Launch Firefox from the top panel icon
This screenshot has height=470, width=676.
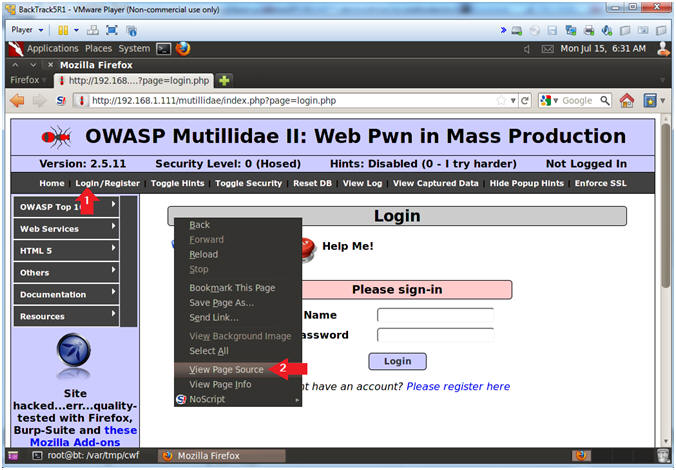(183, 49)
